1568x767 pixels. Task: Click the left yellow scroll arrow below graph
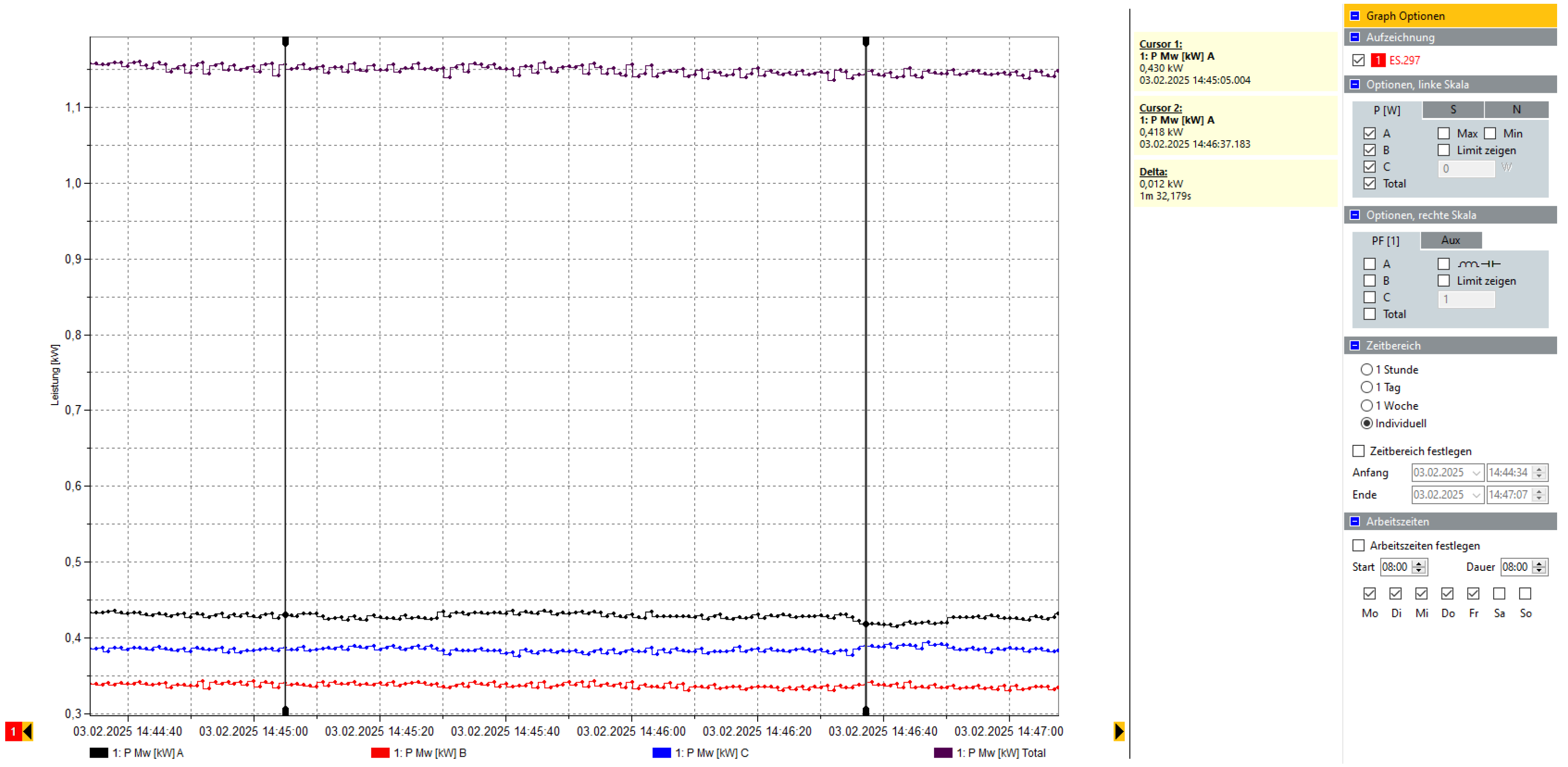tap(27, 731)
